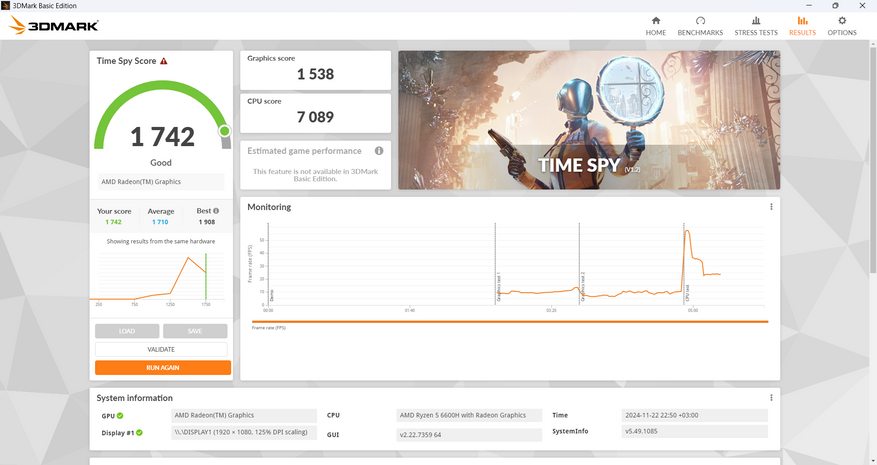Click the AMD Radeon(TM) Graphics label under gauge
The width and height of the screenshot is (877, 465).
[161, 182]
